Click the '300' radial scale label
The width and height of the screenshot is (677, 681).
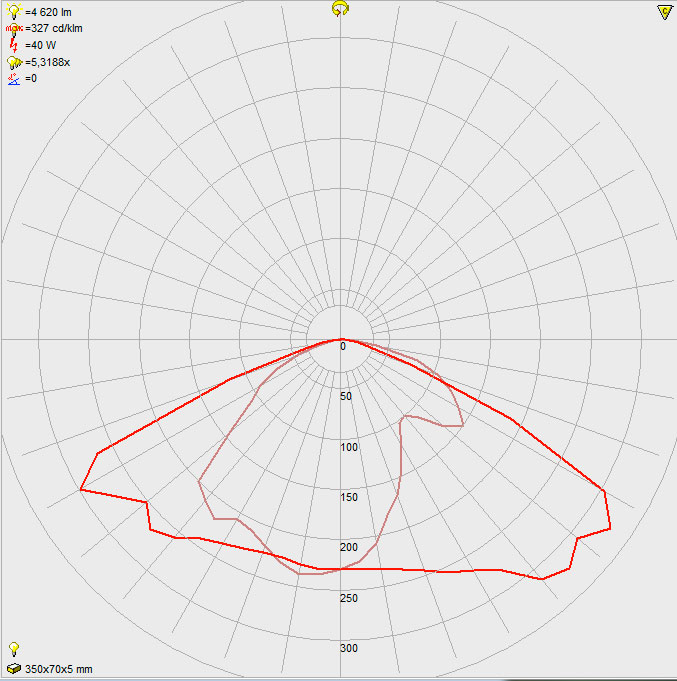[x=349, y=648]
